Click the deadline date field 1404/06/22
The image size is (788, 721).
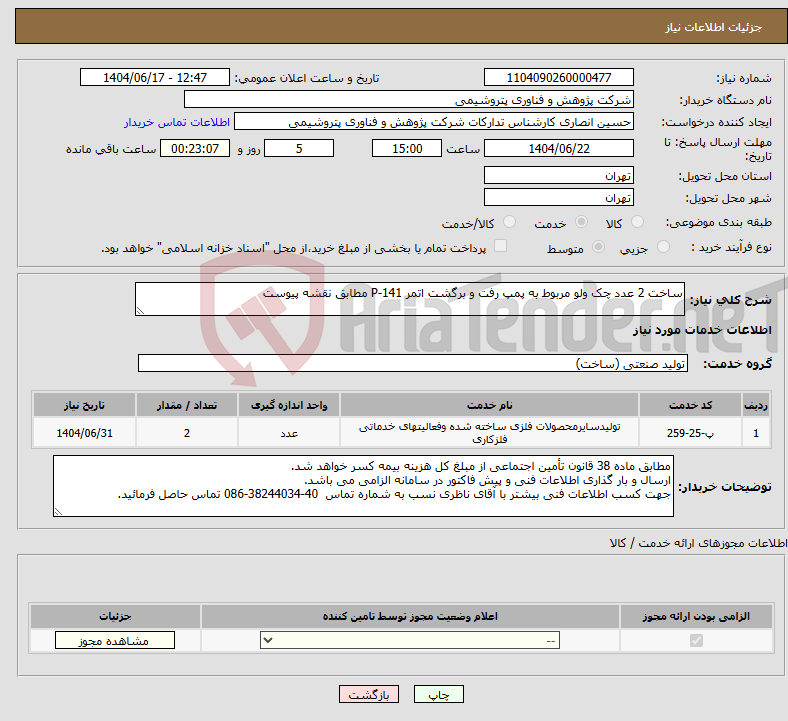pyautogui.click(x=558, y=148)
